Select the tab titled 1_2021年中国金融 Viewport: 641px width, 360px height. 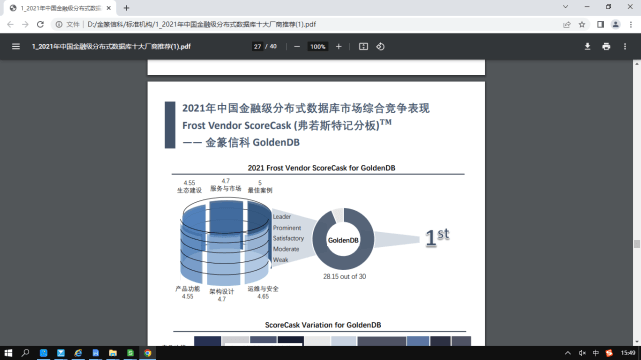(60, 8)
